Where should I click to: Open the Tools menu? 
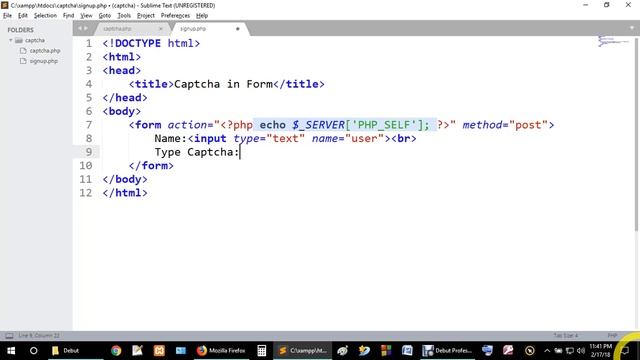124,16
